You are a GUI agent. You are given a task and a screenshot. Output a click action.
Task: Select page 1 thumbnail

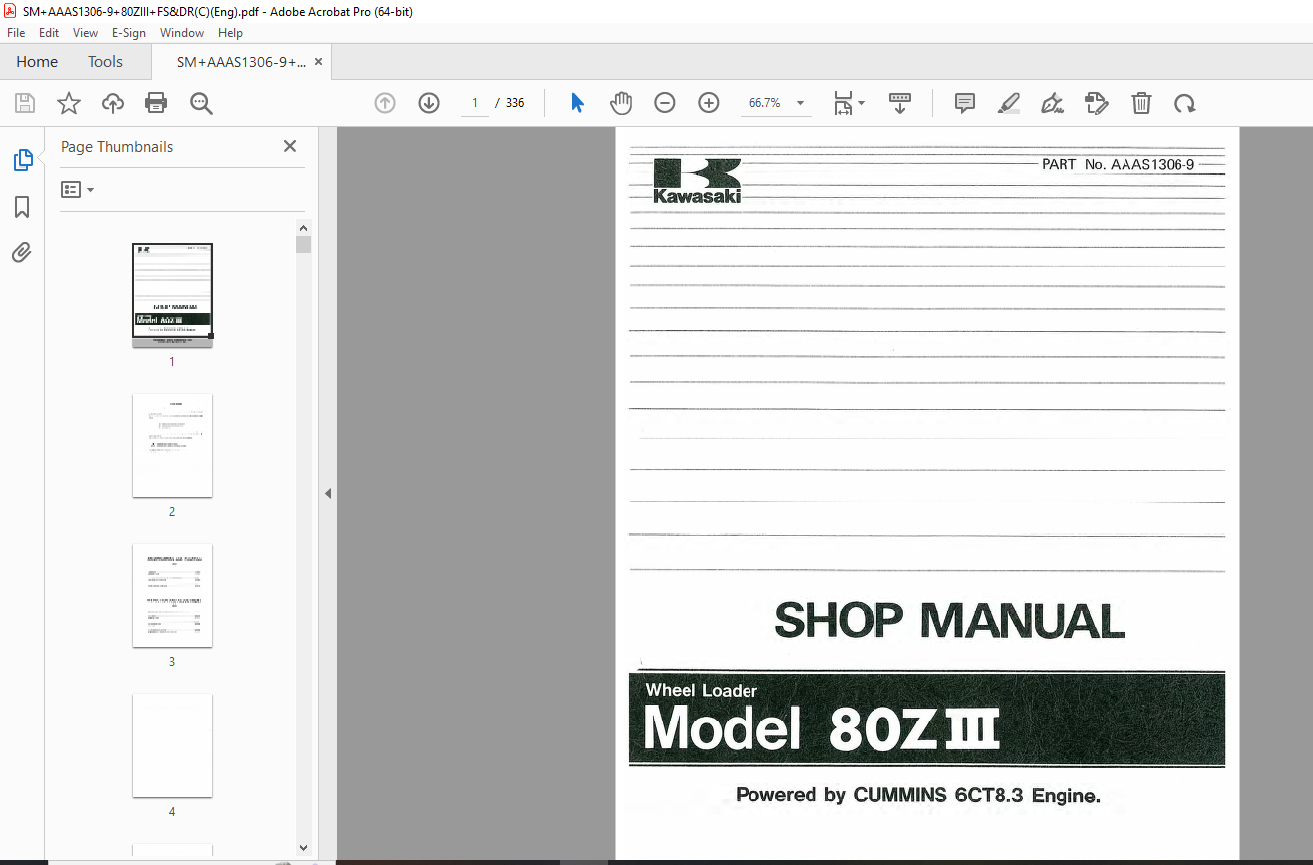tap(172, 295)
